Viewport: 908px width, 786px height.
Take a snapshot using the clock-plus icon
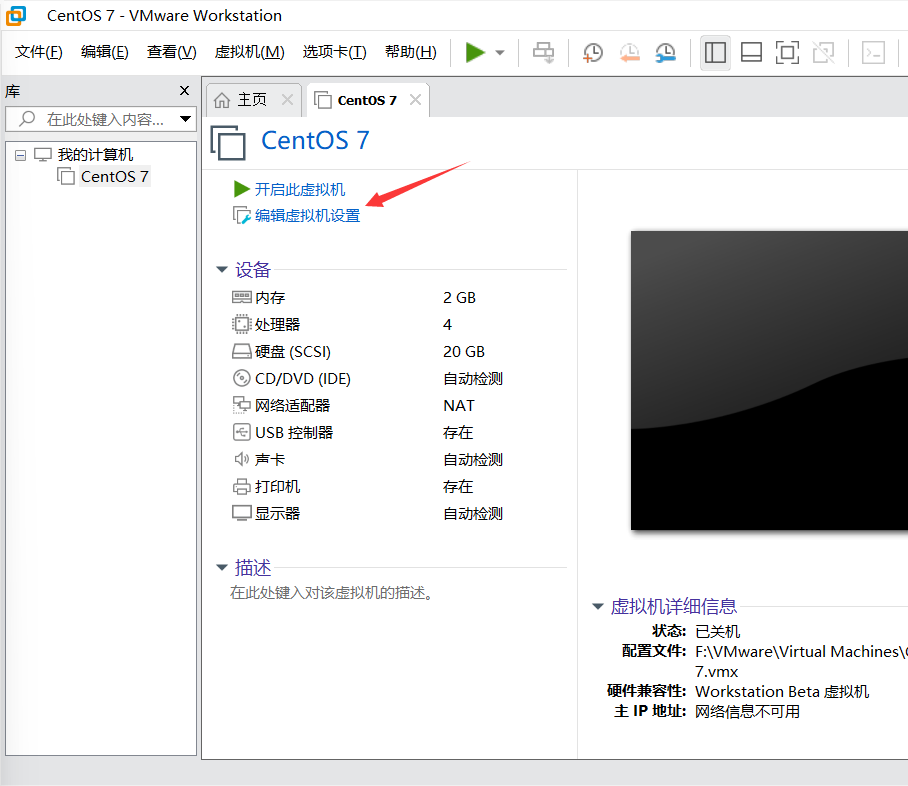point(592,53)
